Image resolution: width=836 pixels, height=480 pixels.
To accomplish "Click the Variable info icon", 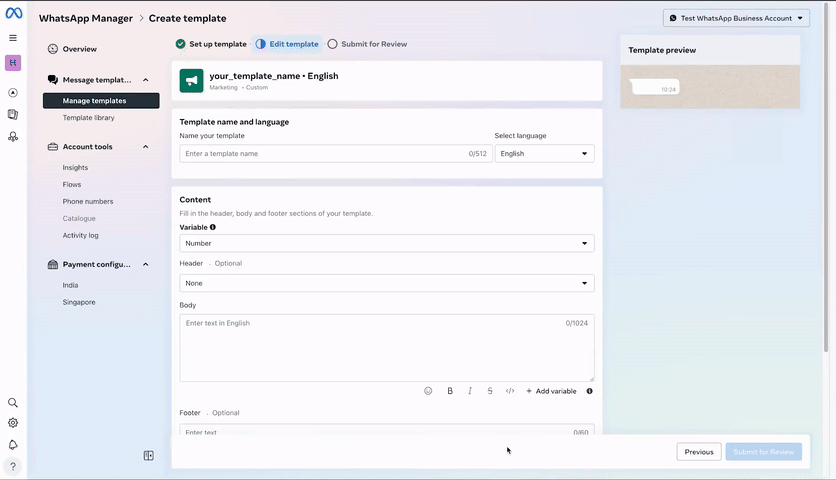I will pos(213,227).
